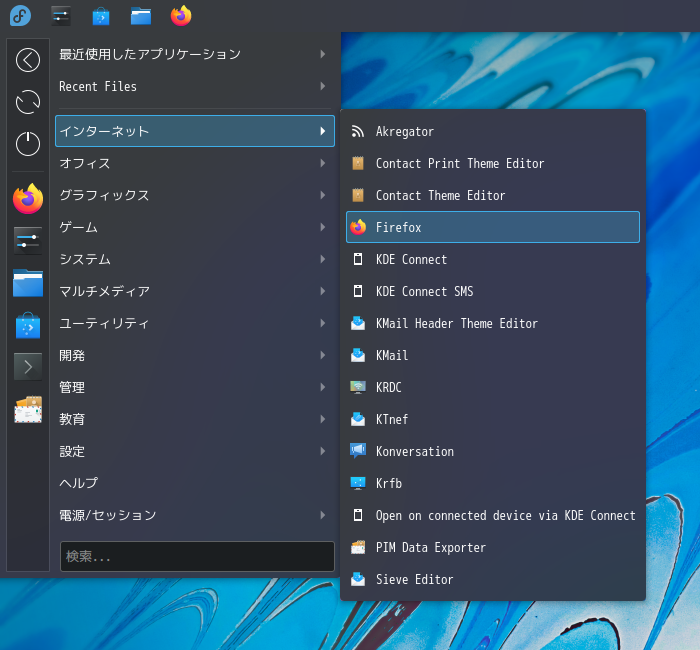This screenshot has height=650, width=700.
Task: Click the KDE Connect phone icon
Action: click(x=358, y=259)
